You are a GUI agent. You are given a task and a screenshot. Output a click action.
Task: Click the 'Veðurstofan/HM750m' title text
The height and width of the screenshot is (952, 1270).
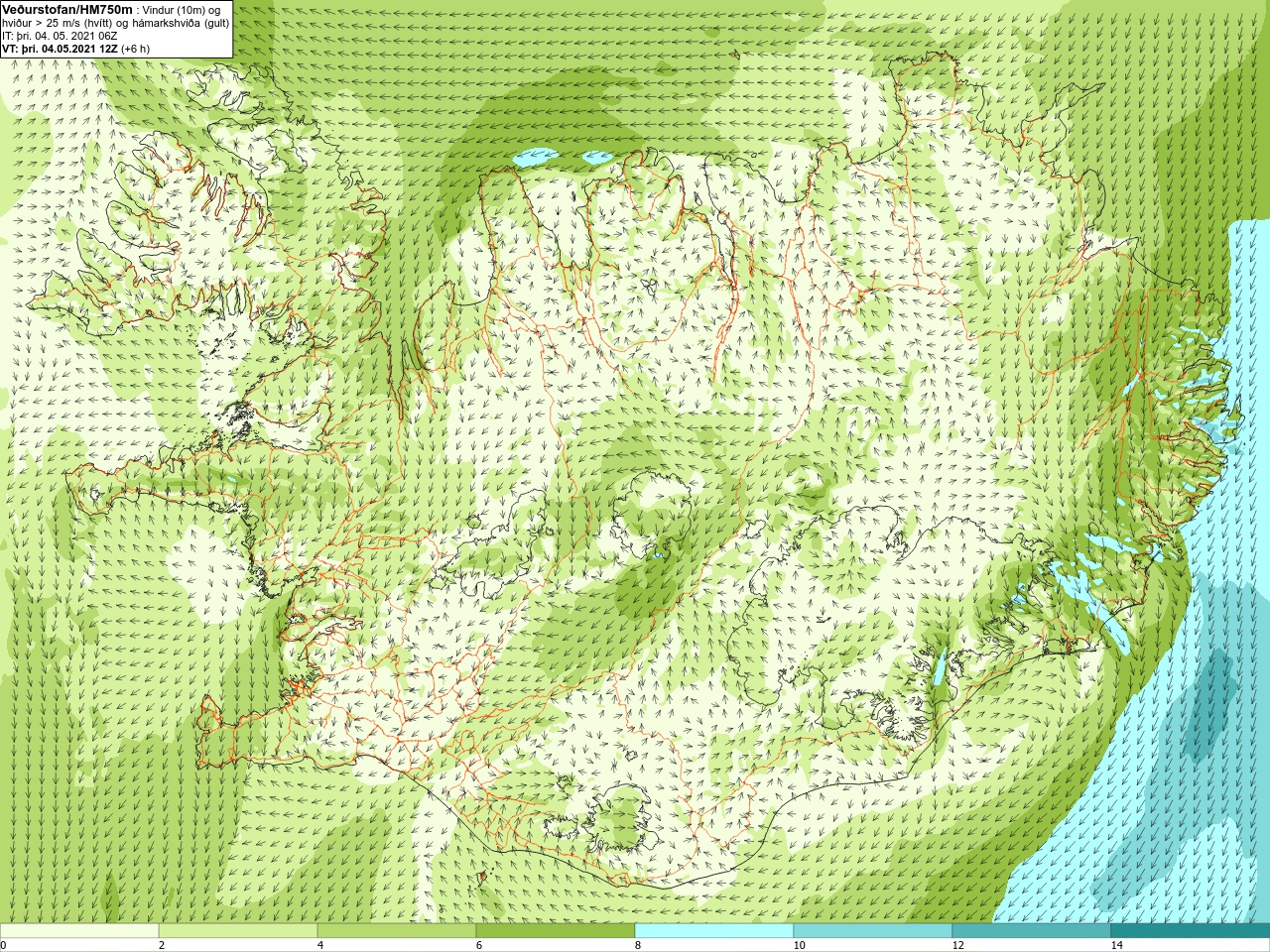point(67,9)
